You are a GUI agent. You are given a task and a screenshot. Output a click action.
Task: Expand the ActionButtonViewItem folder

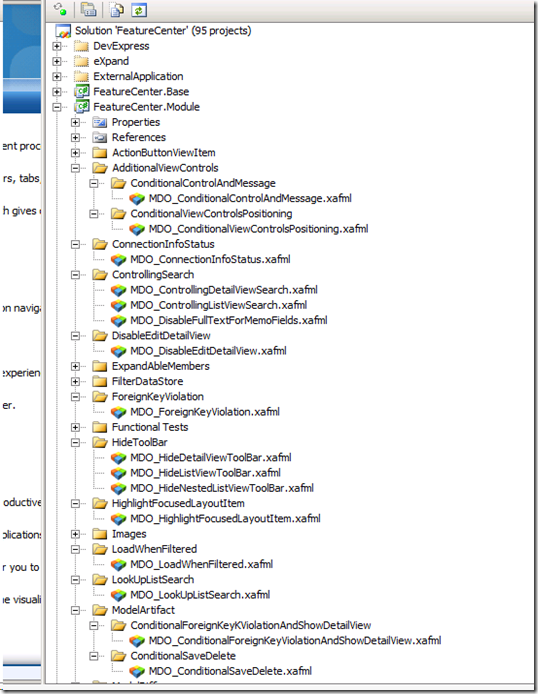pyautogui.click(x=75, y=153)
